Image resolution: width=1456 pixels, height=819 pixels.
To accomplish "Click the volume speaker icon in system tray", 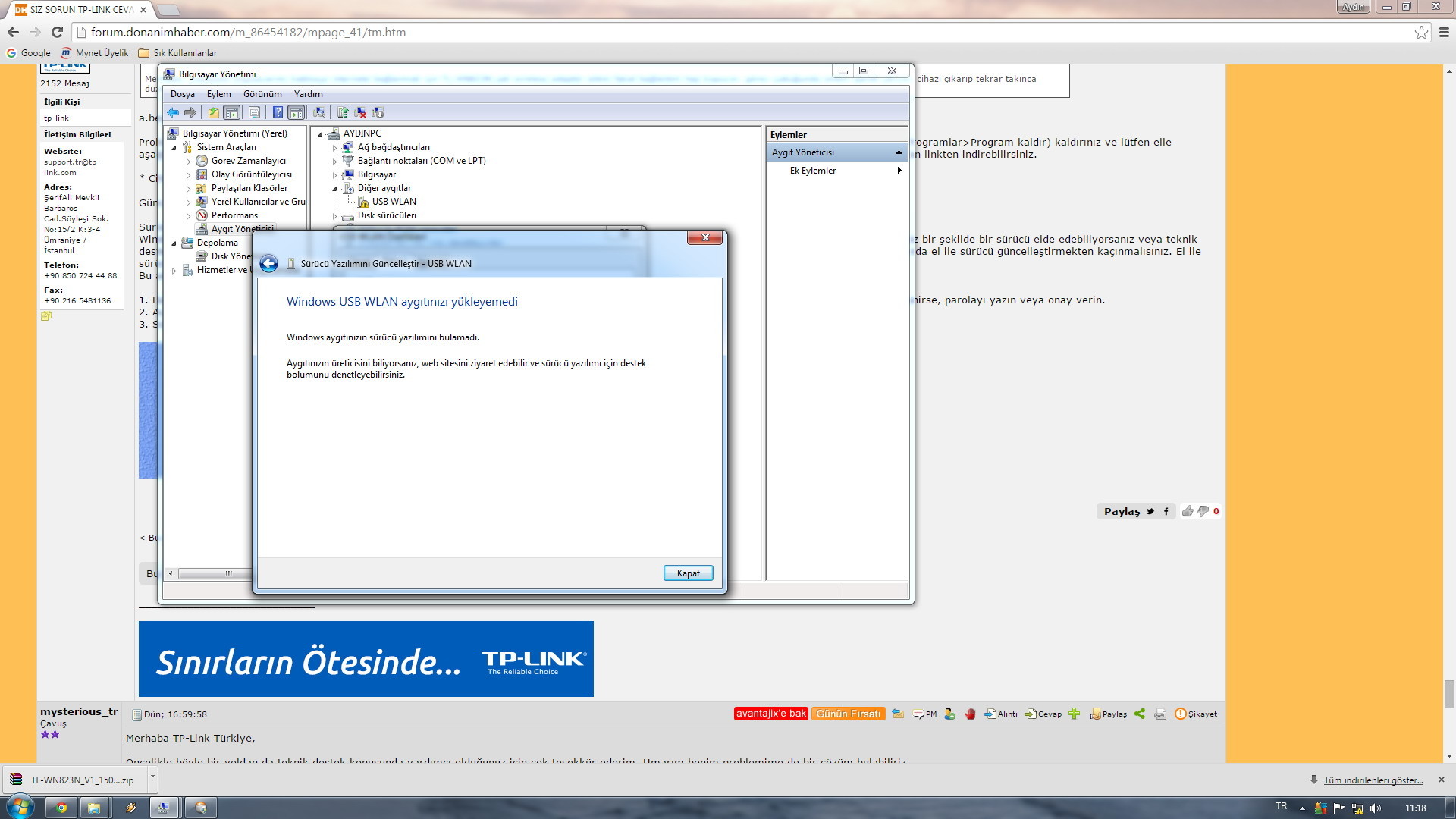I will point(1376,808).
